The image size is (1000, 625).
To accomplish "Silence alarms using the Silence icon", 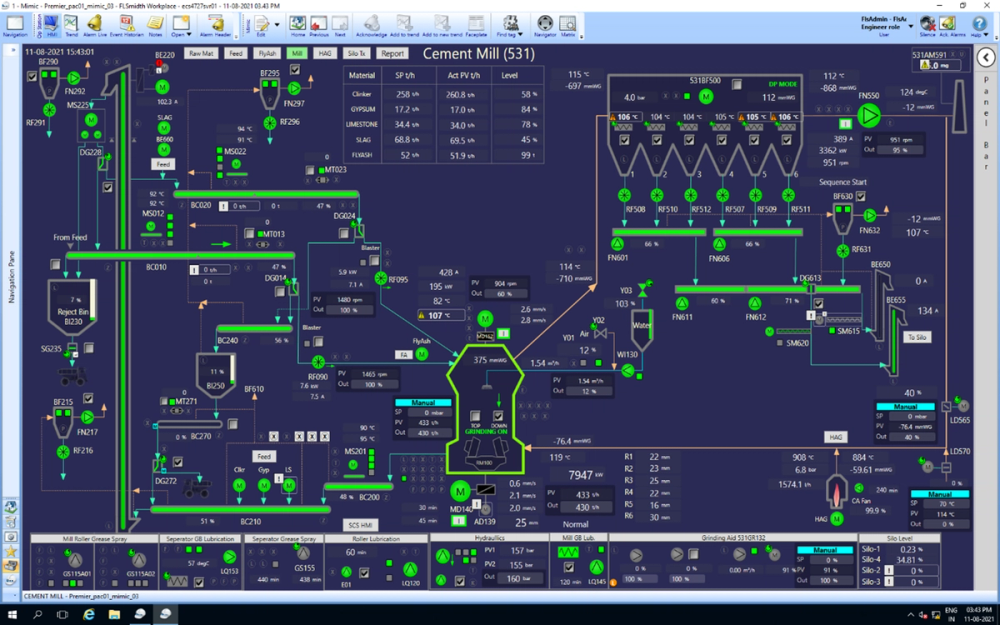I will (926, 22).
